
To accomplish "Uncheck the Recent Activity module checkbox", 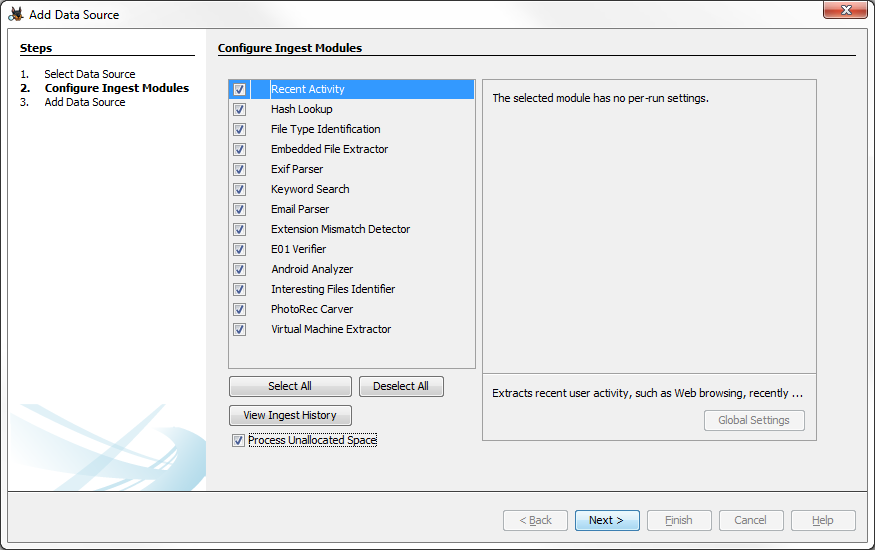I will pos(240,90).
